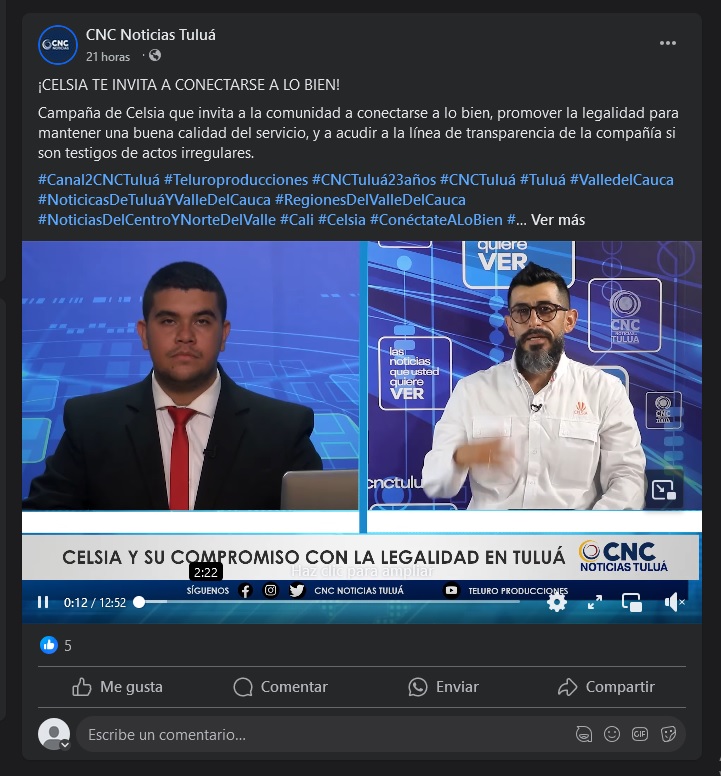The height and width of the screenshot is (776, 721).
Task: Open video settings gear
Action: tap(557, 602)
